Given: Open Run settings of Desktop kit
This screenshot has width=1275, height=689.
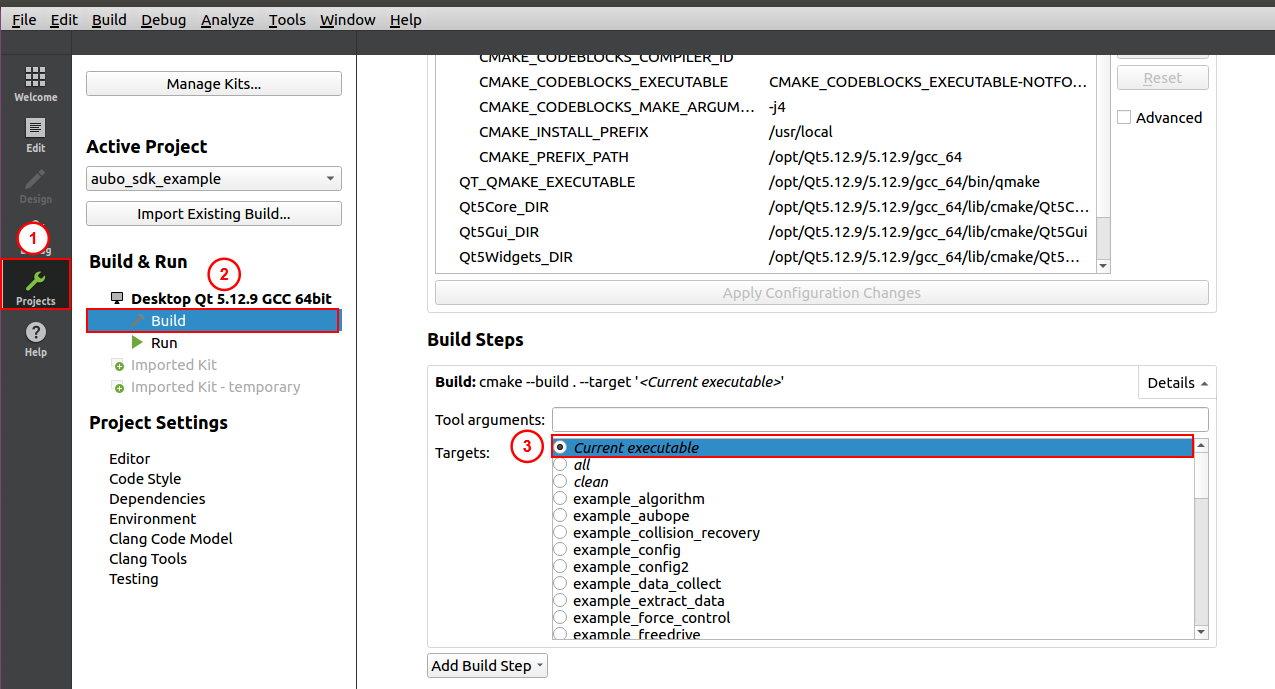Looking at the screenshot, I should [x=164, y=342].
